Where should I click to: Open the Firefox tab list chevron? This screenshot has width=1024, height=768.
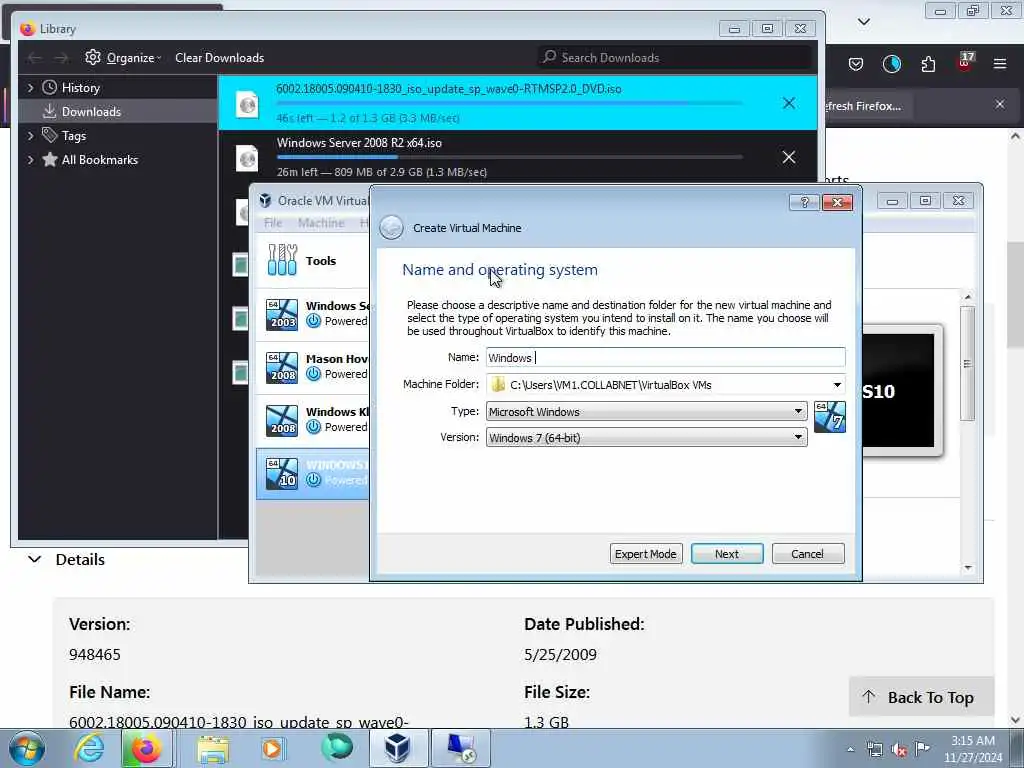coord(863,22)
